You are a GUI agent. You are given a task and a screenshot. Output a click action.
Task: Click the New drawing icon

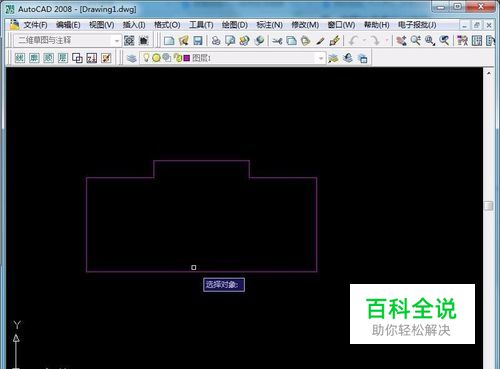pos(169,41)
